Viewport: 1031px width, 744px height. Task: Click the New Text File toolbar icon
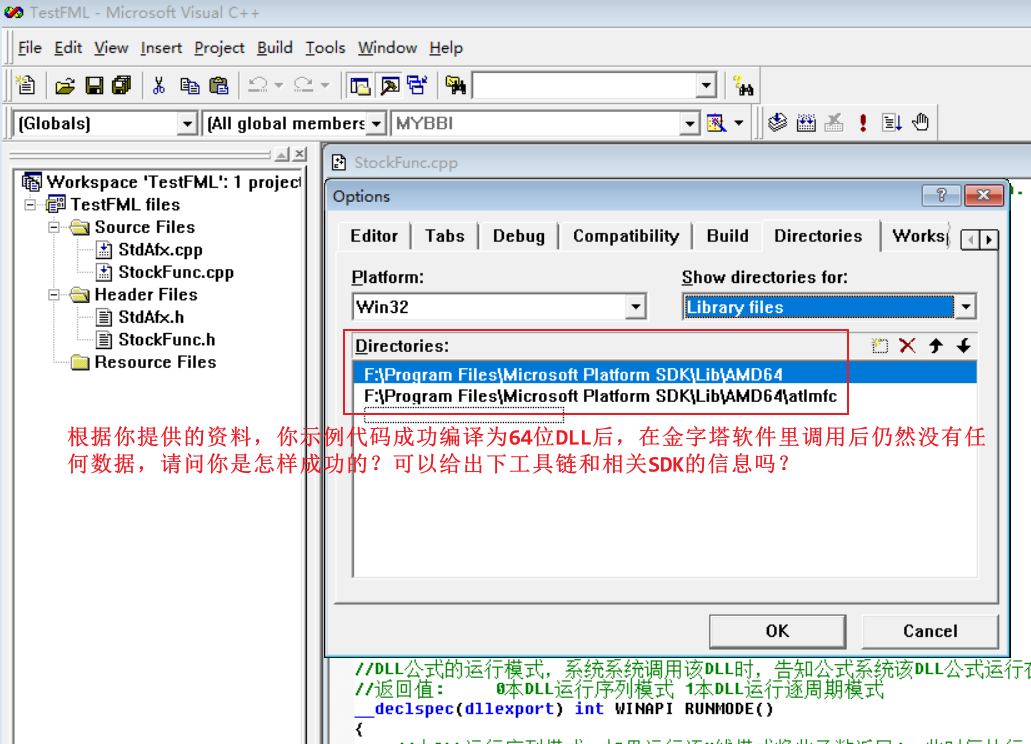(26, 85)
